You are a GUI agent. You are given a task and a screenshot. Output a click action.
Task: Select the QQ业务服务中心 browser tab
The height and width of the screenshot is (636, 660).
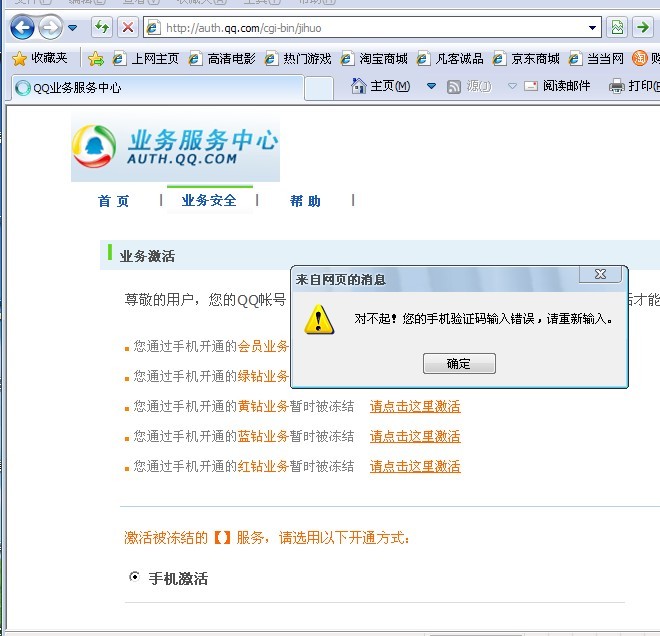158,88
